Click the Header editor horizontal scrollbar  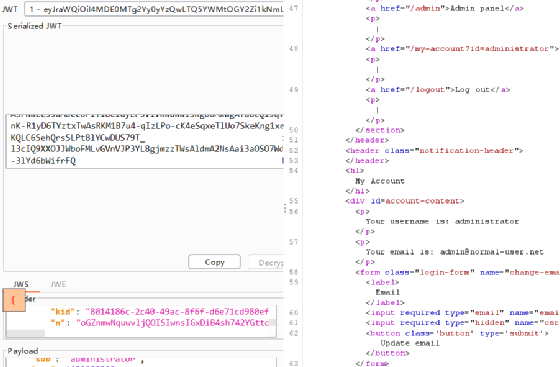26,333
